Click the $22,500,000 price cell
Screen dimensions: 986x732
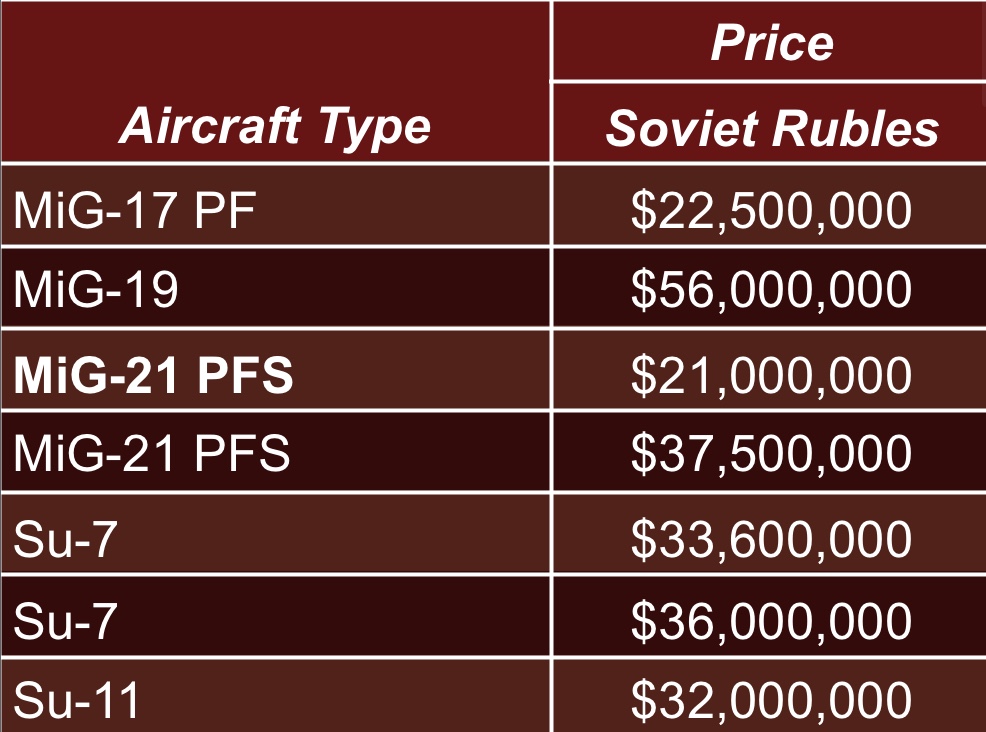point(771,210)
